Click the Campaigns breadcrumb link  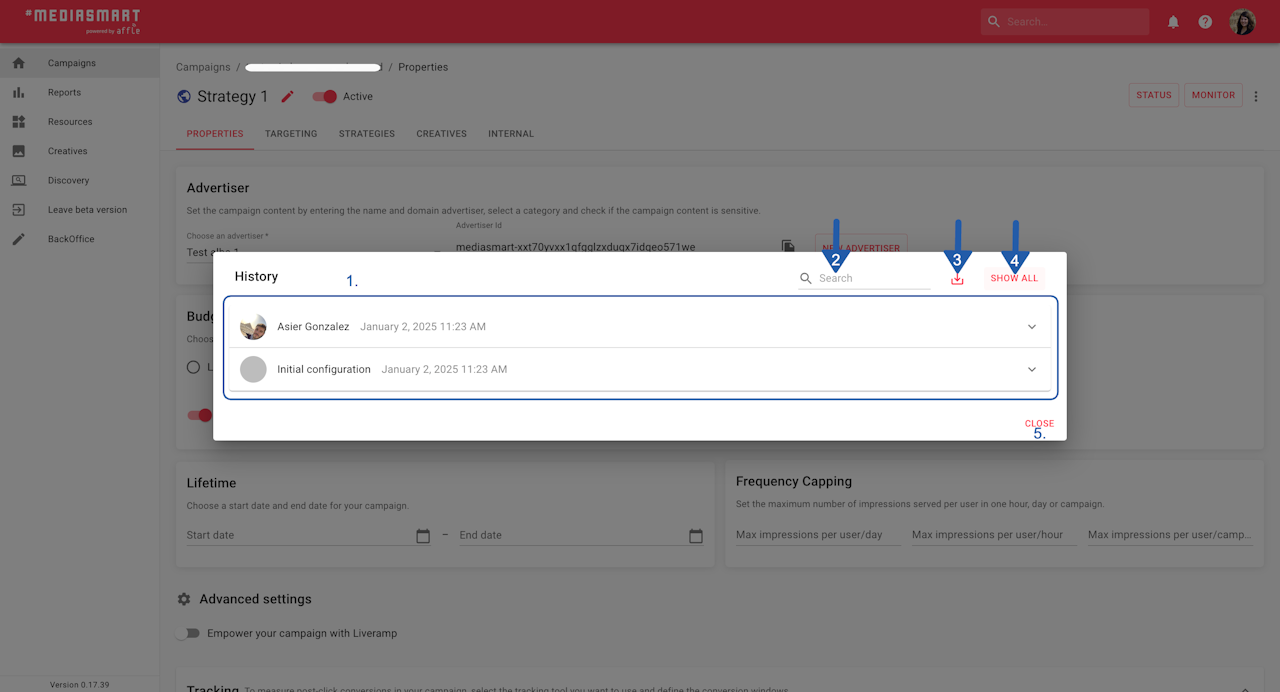pos(203,67)
